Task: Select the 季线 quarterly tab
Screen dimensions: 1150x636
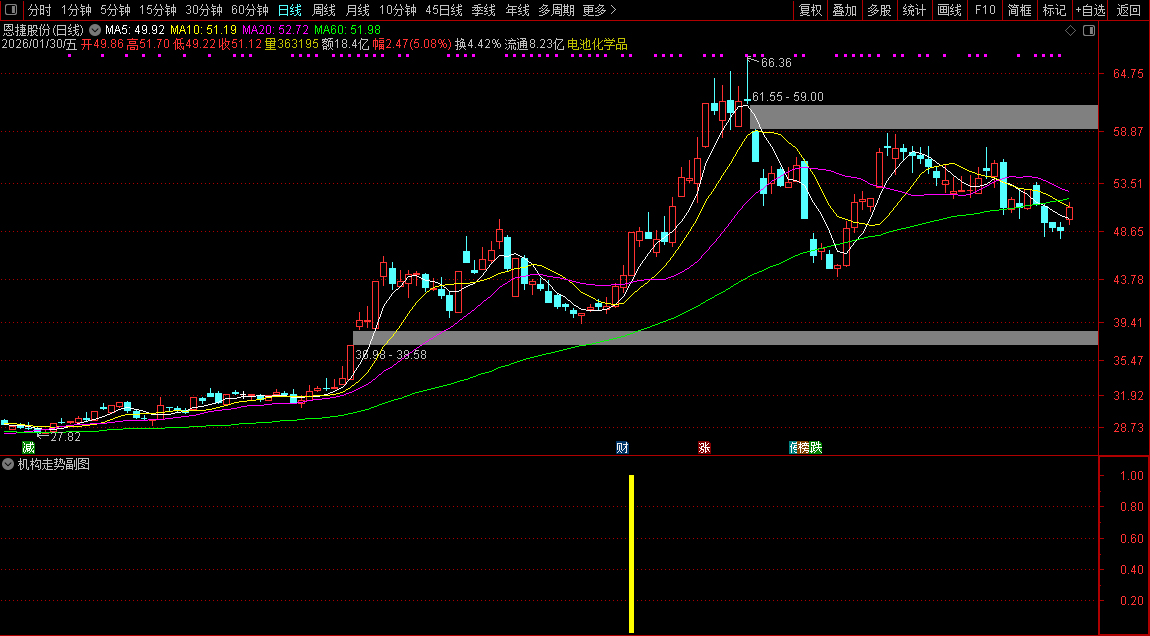Action: (483, 10)
